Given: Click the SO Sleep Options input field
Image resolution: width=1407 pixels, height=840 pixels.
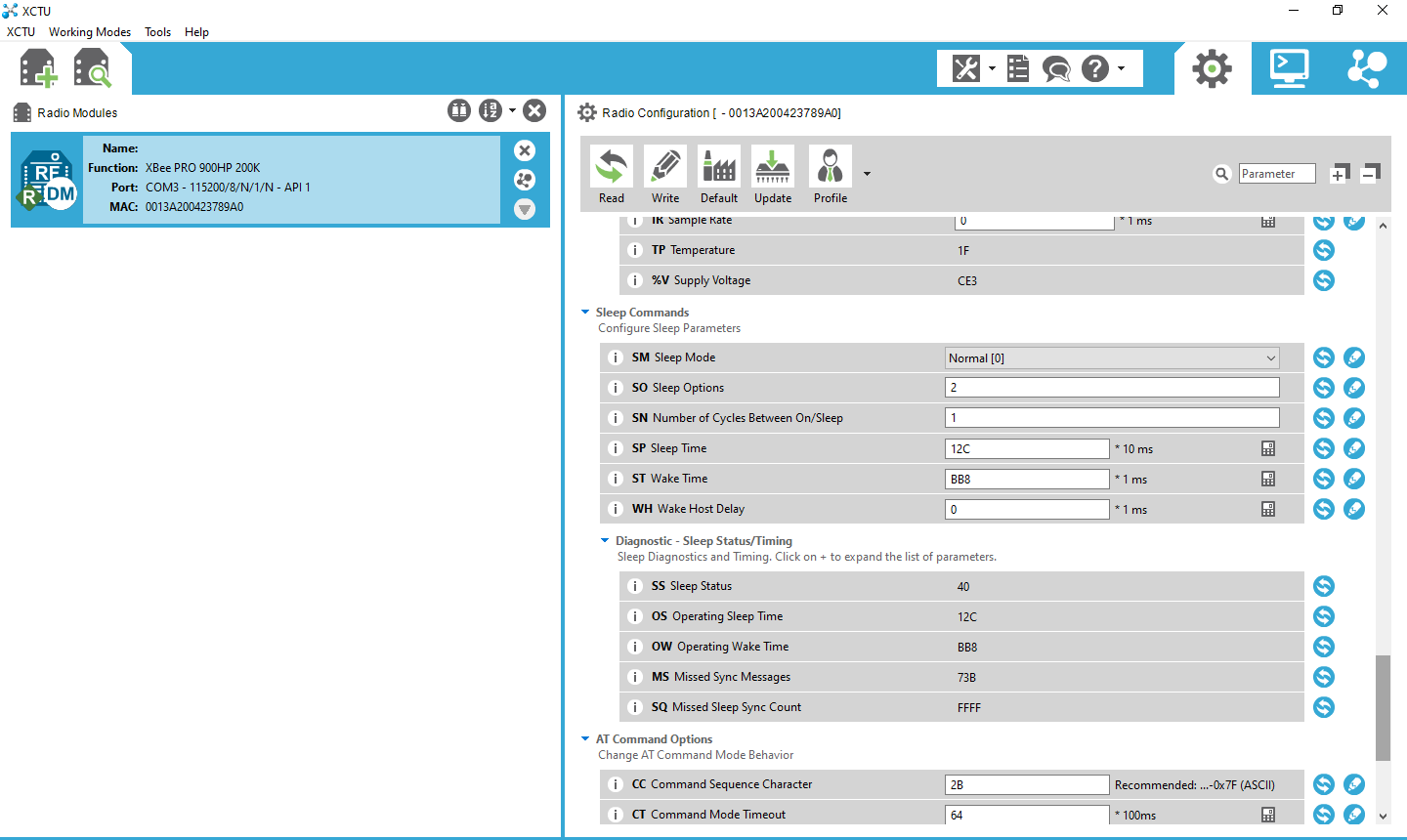Looking at the screenshot, I should click(1112, 388).
